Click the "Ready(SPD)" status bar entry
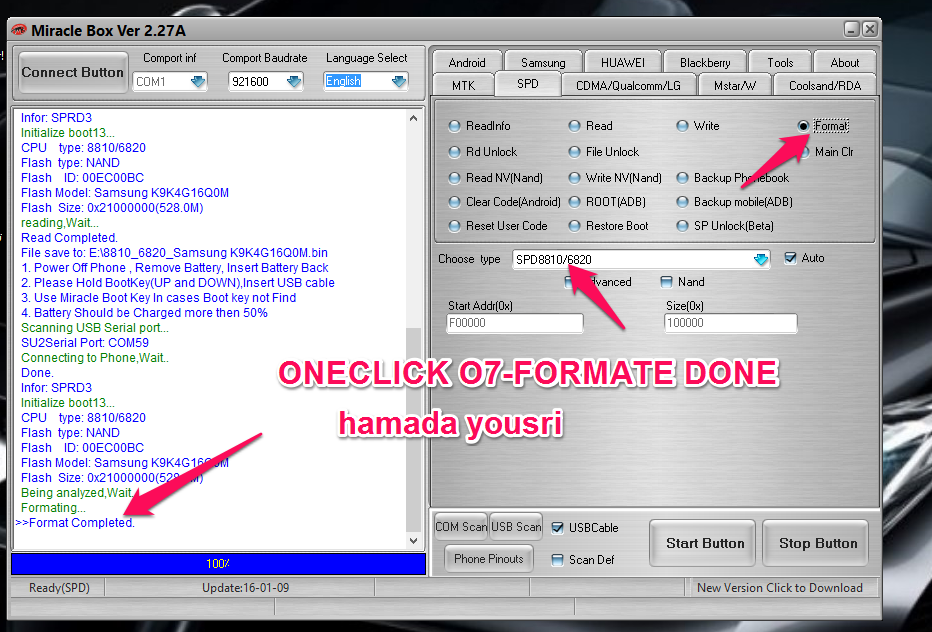The width and height of the screenshot is (932, 632). tap(59, 588)
